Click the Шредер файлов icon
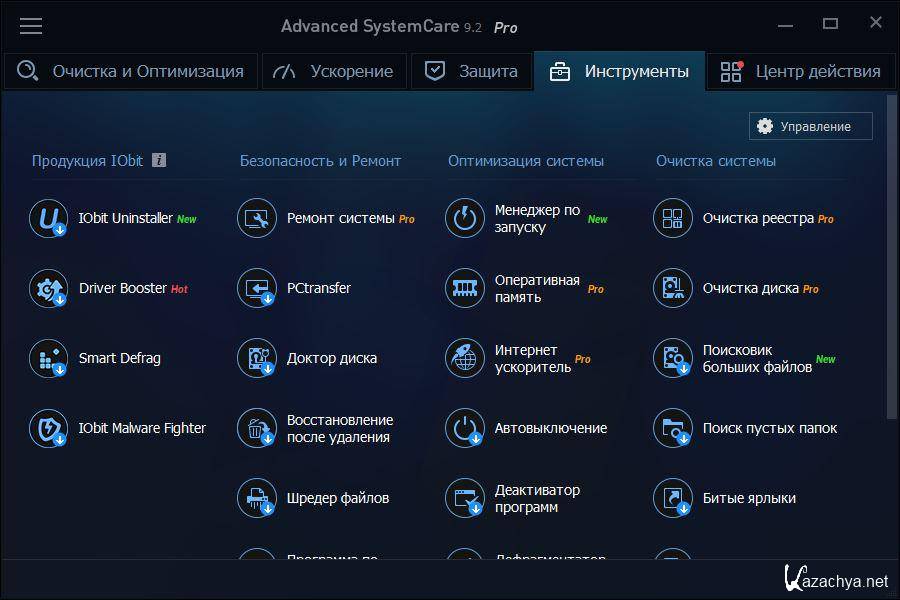Image resolution: width=900 pixels, height=600 pixels. coord(256,498)
